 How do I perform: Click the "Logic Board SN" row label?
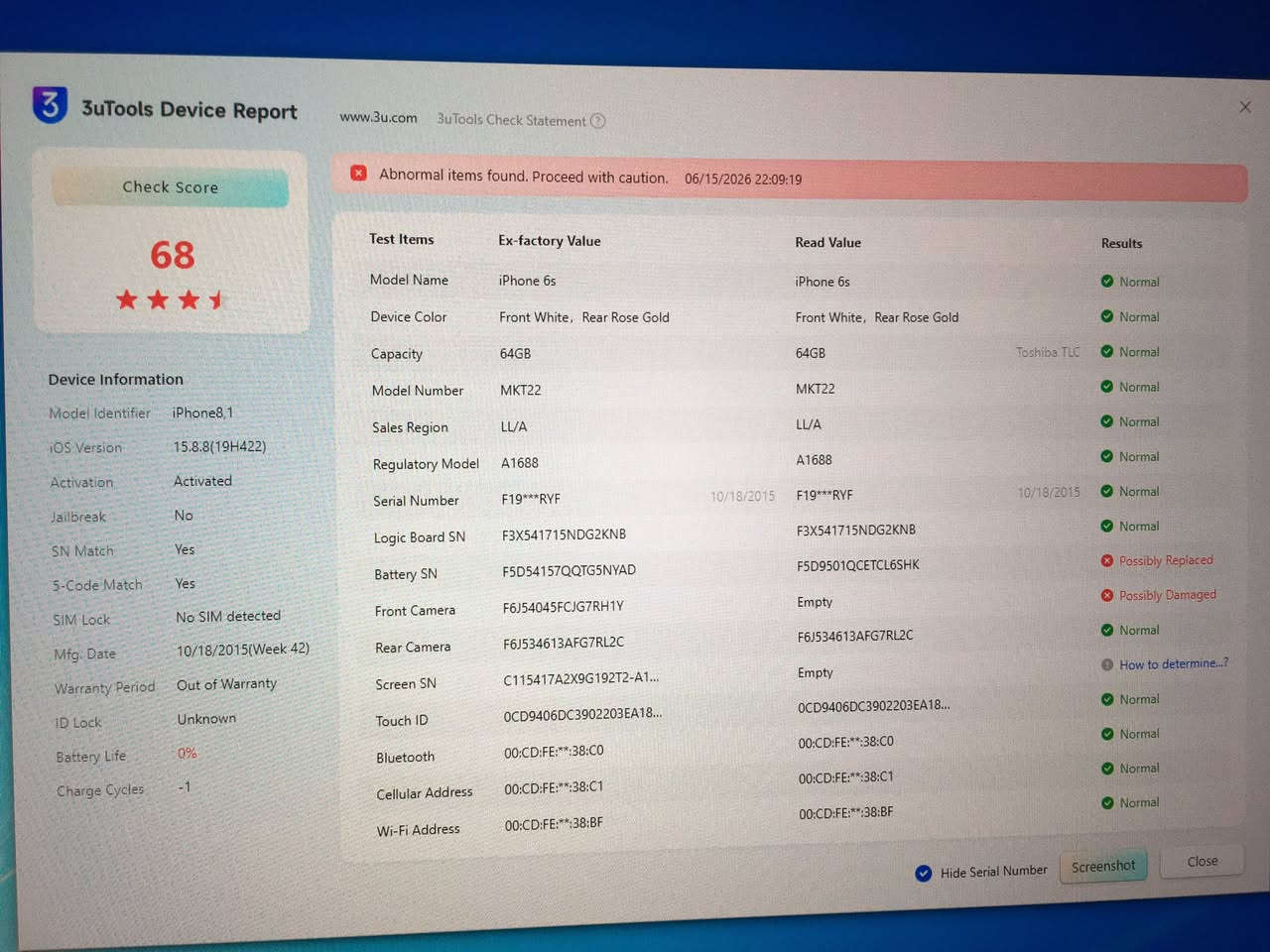pos(419,537)
